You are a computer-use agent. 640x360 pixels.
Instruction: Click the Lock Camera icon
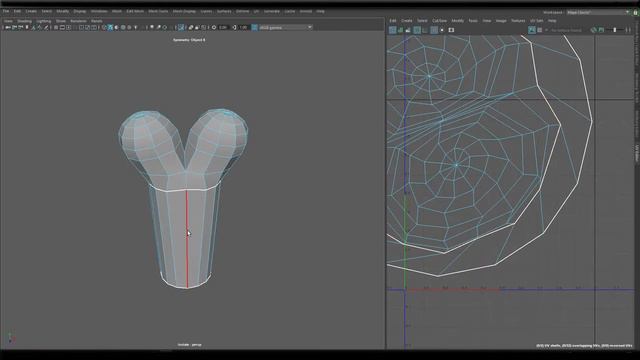coord(14,27)
